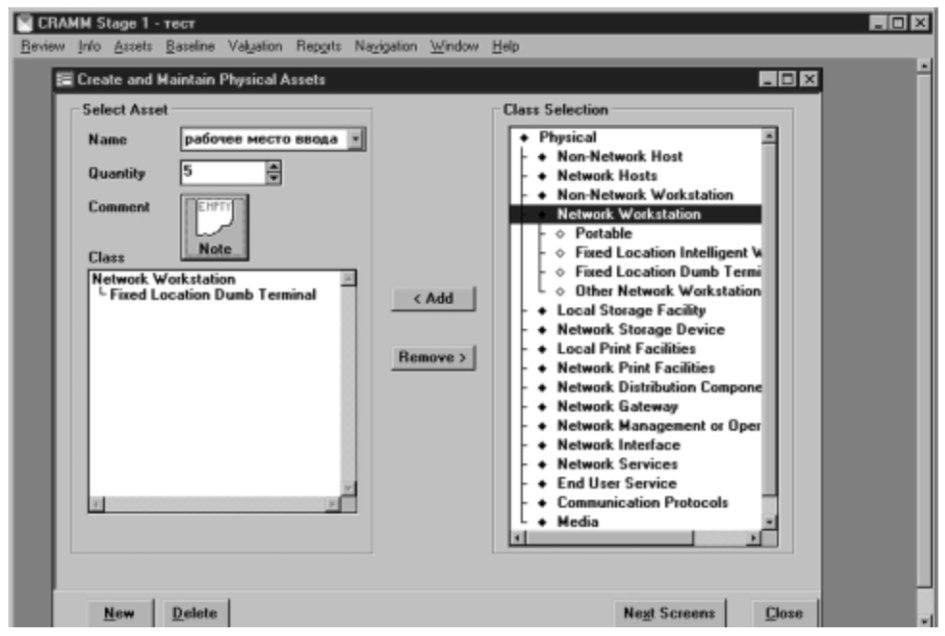The width and height of the screenshot is (945, 636).
Task: Select Portable under Network Workstation
Action: 603,234
